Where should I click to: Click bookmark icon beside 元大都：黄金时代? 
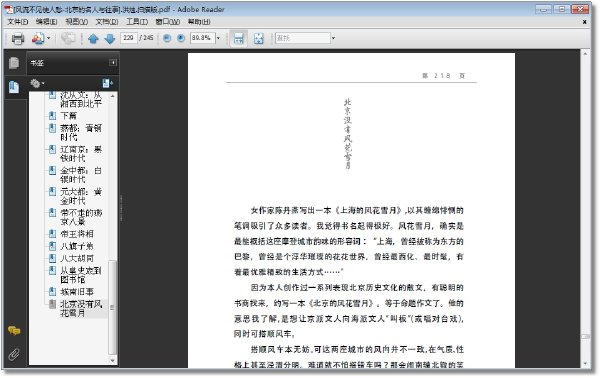click(53, 192)
